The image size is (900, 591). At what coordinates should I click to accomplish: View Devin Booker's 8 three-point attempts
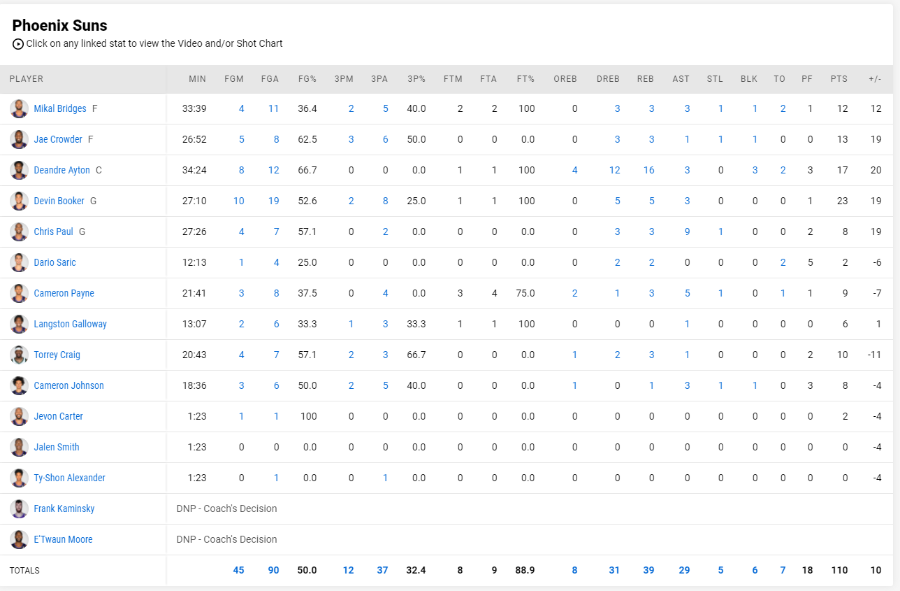385,201
